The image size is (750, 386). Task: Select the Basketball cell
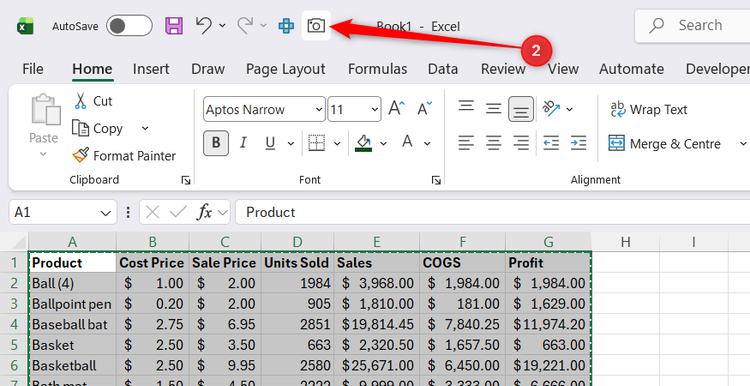[72, 365]
